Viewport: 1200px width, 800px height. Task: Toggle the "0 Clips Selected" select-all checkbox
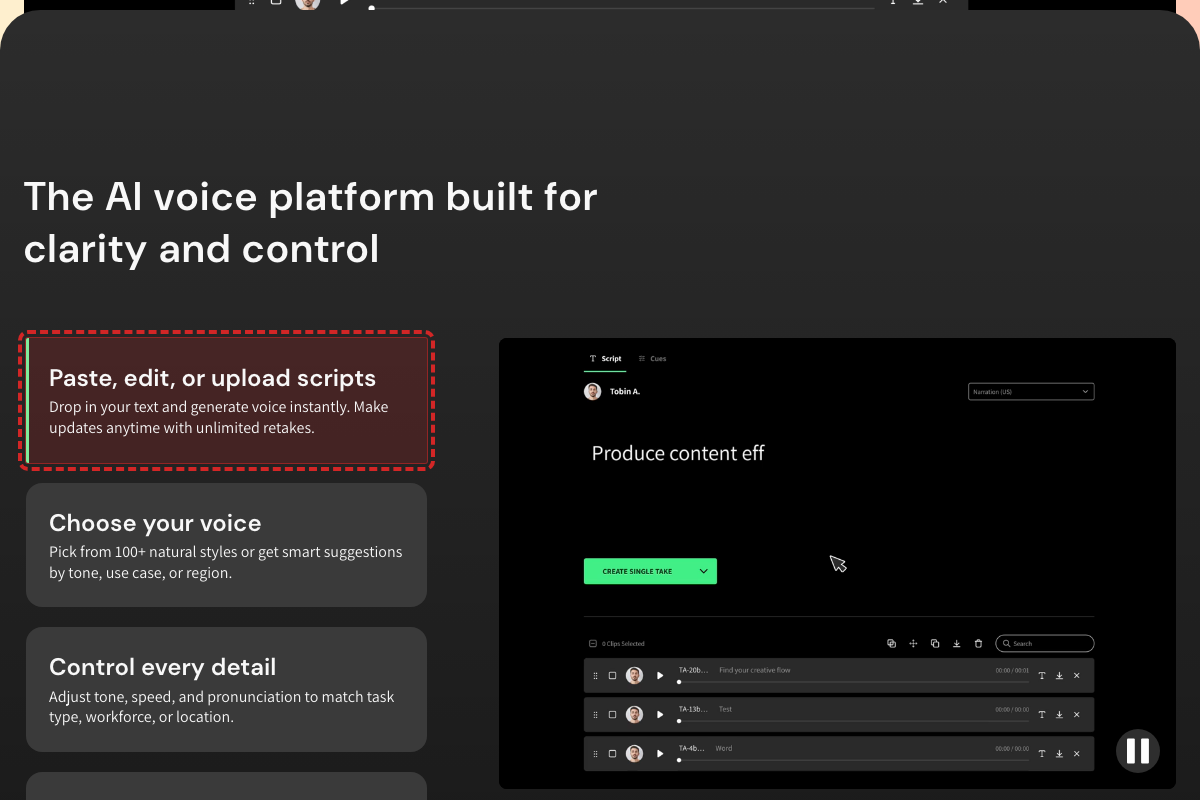coord(593,644)
